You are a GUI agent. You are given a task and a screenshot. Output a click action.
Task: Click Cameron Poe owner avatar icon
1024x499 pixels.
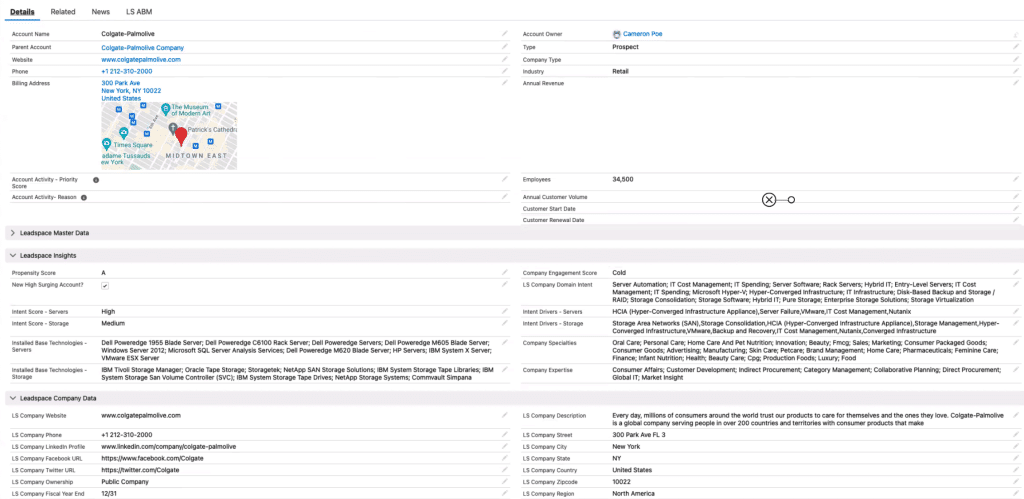[x=616, y=34]
